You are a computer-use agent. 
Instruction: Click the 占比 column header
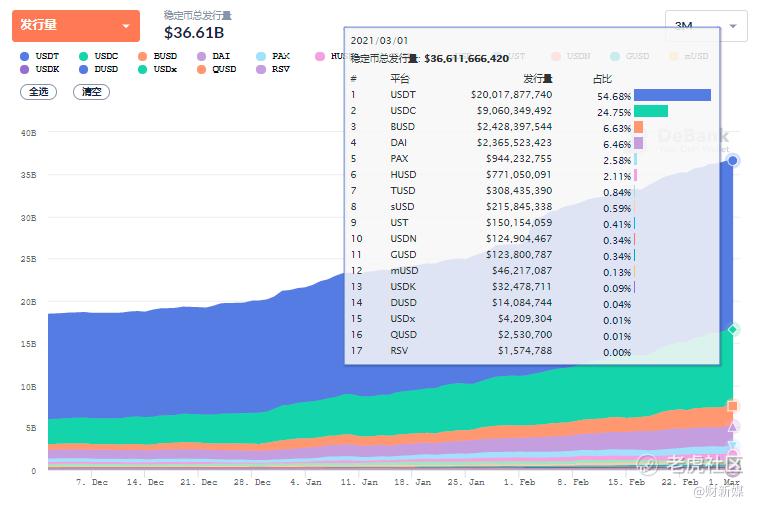(x=602, y=79)
